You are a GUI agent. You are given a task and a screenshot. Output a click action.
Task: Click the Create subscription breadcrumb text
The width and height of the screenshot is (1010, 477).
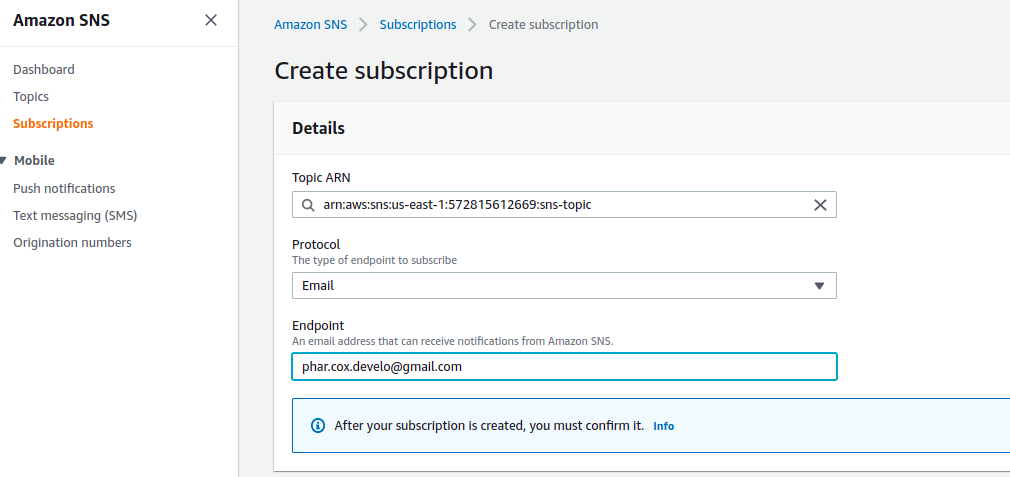point(544,24)
